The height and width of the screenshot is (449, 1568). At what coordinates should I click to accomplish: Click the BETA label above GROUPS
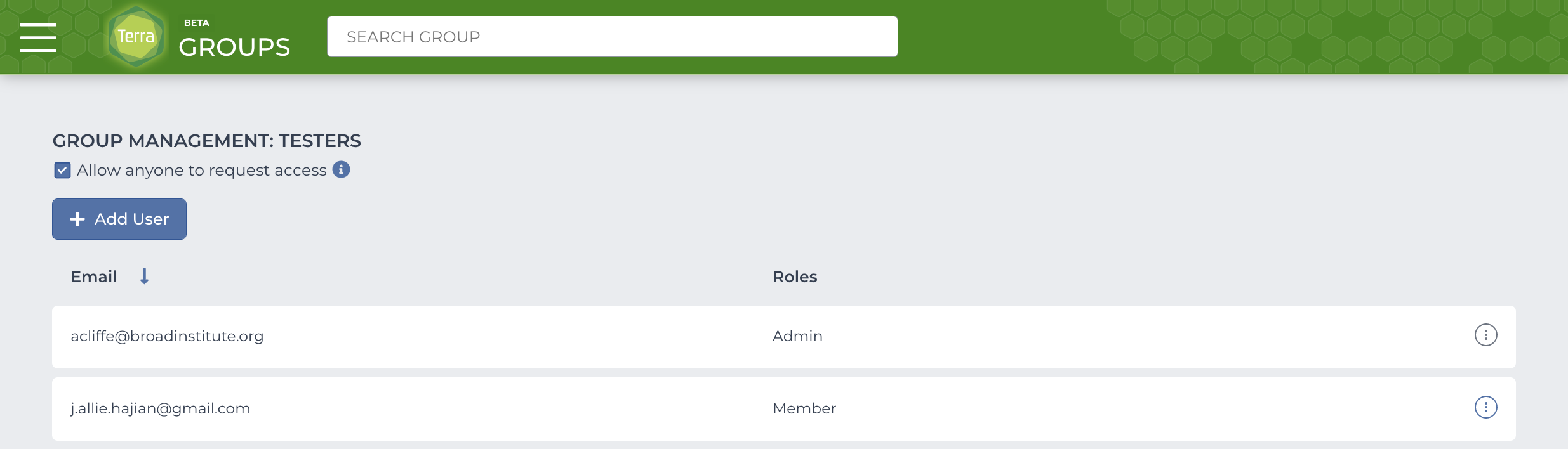coord(197,23)
